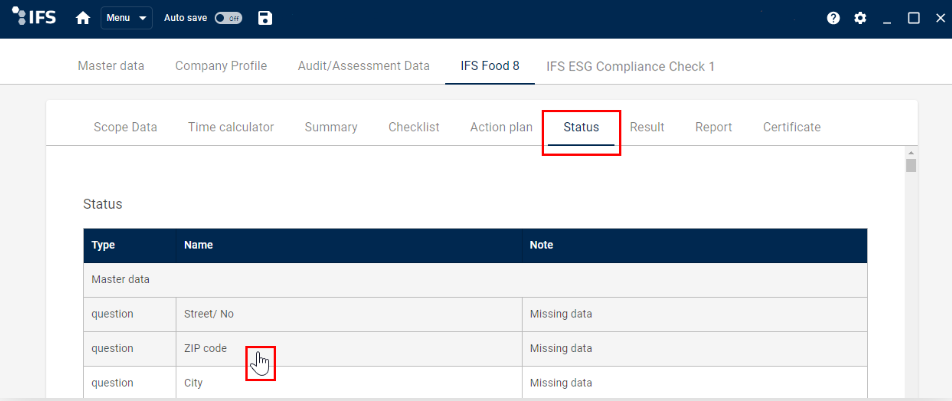
Task: Select the Audit/Assessment Data tab
Action: coord(364,66)
